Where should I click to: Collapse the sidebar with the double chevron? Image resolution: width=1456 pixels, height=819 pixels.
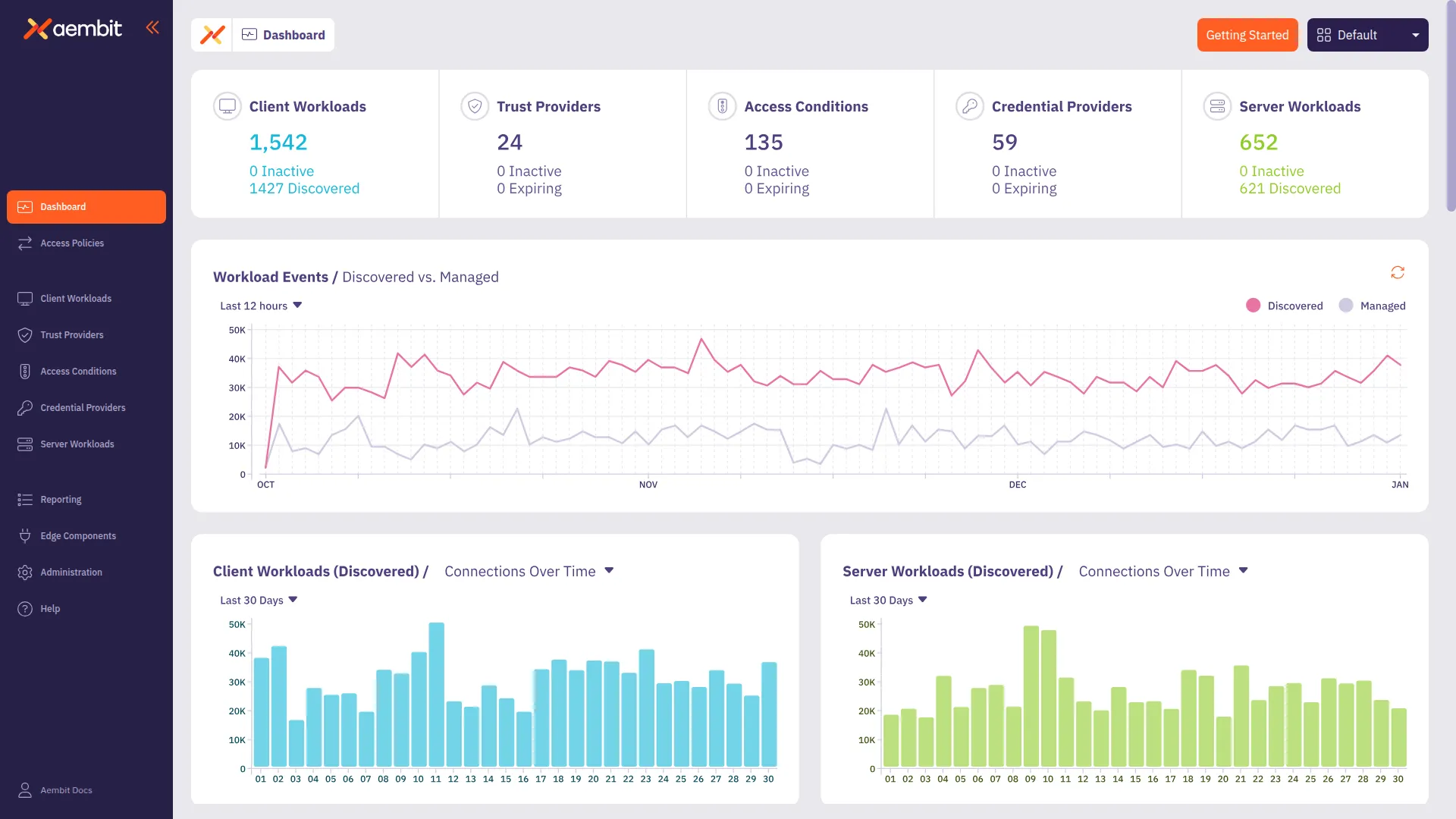coord(152,27)
